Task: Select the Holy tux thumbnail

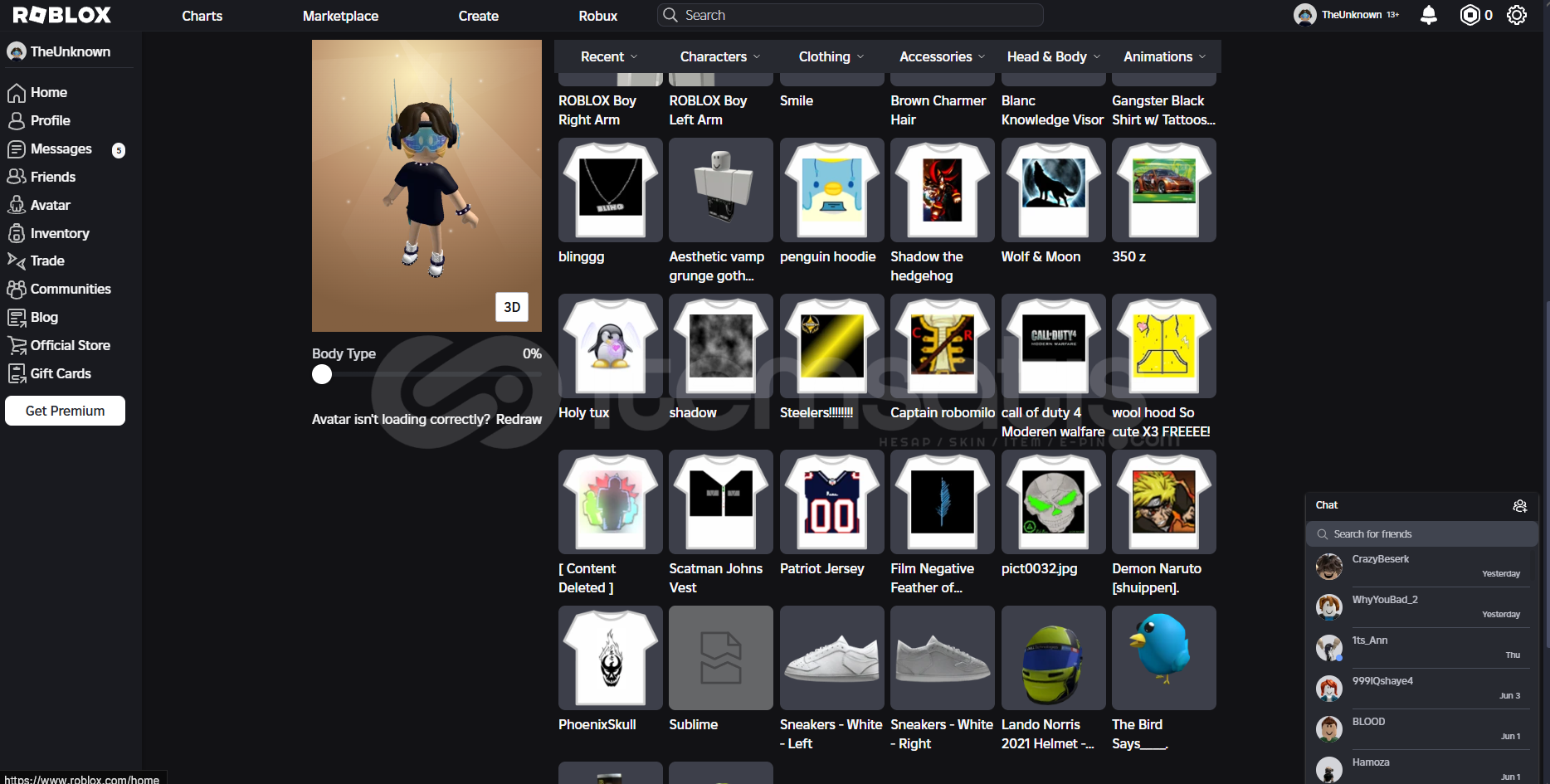Action: click(611, 346)
